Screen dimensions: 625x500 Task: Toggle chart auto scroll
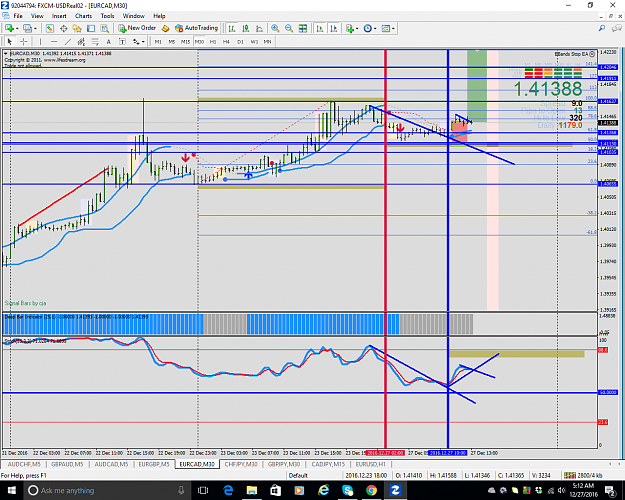pos(320,28)
